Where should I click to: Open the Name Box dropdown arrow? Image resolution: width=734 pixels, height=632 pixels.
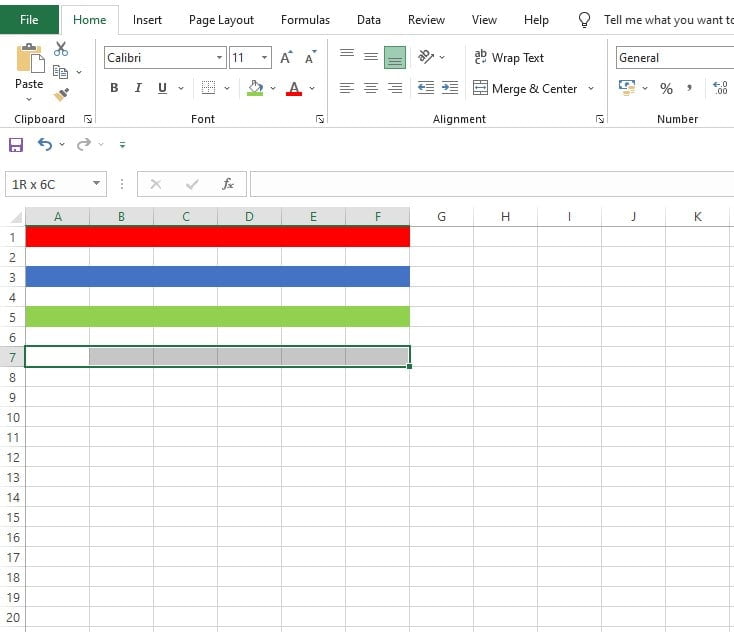(x=96, y=183)
